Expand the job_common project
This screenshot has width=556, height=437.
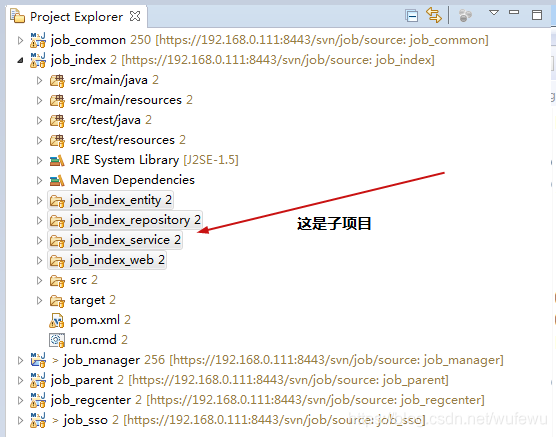[x=21, y=40]
